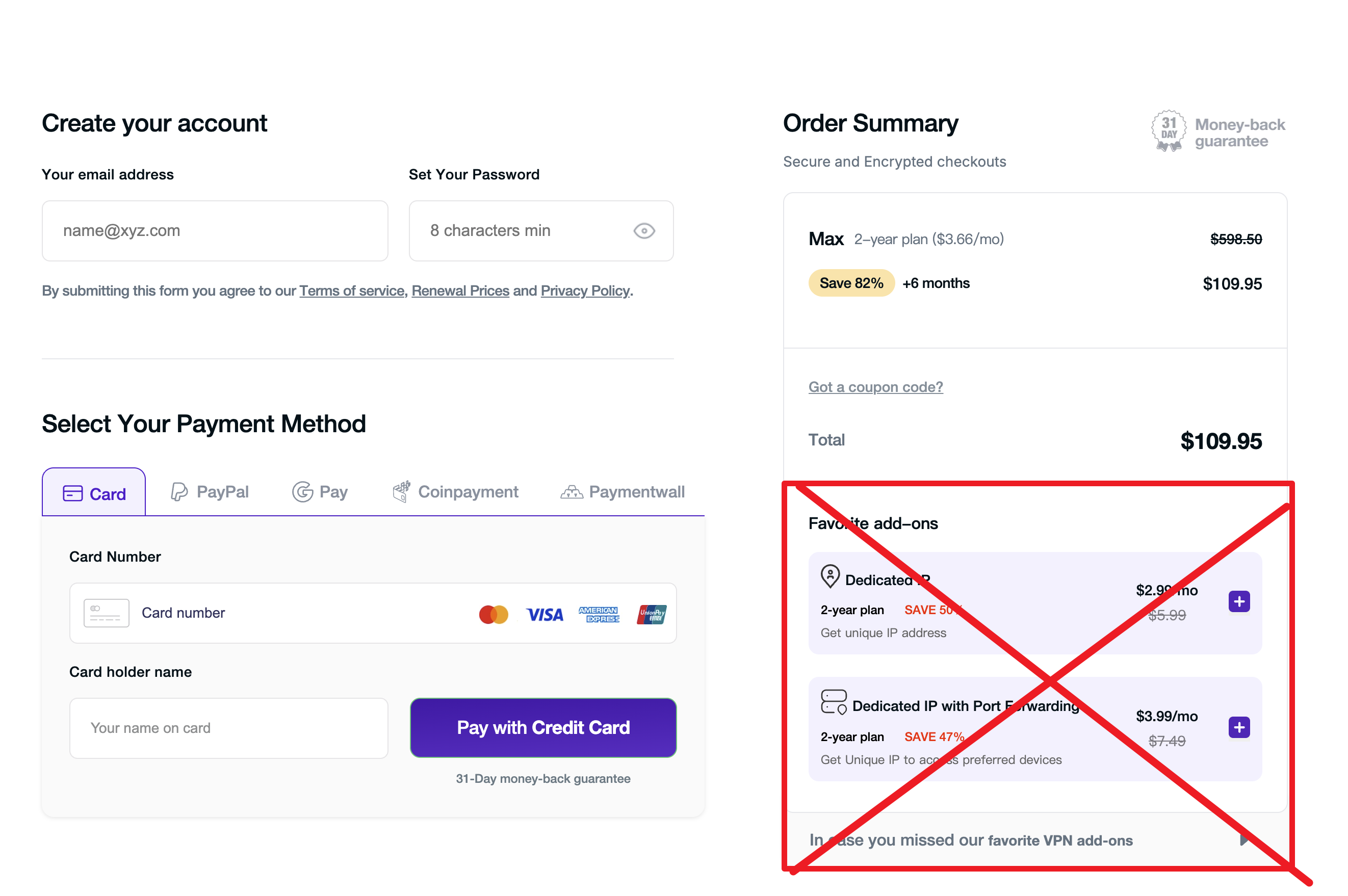This screenshot has width=1348, height=896.
Task: Open the Got a coupon code link
Action: [875, 387]
